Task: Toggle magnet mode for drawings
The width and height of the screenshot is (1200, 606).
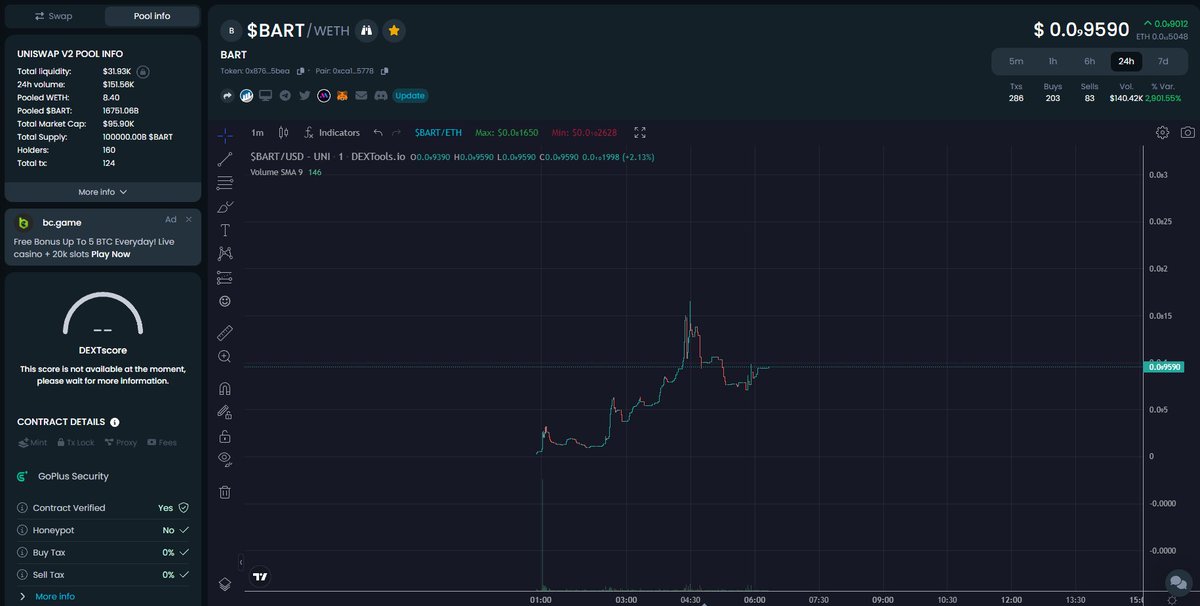Action: pos(225,389)
